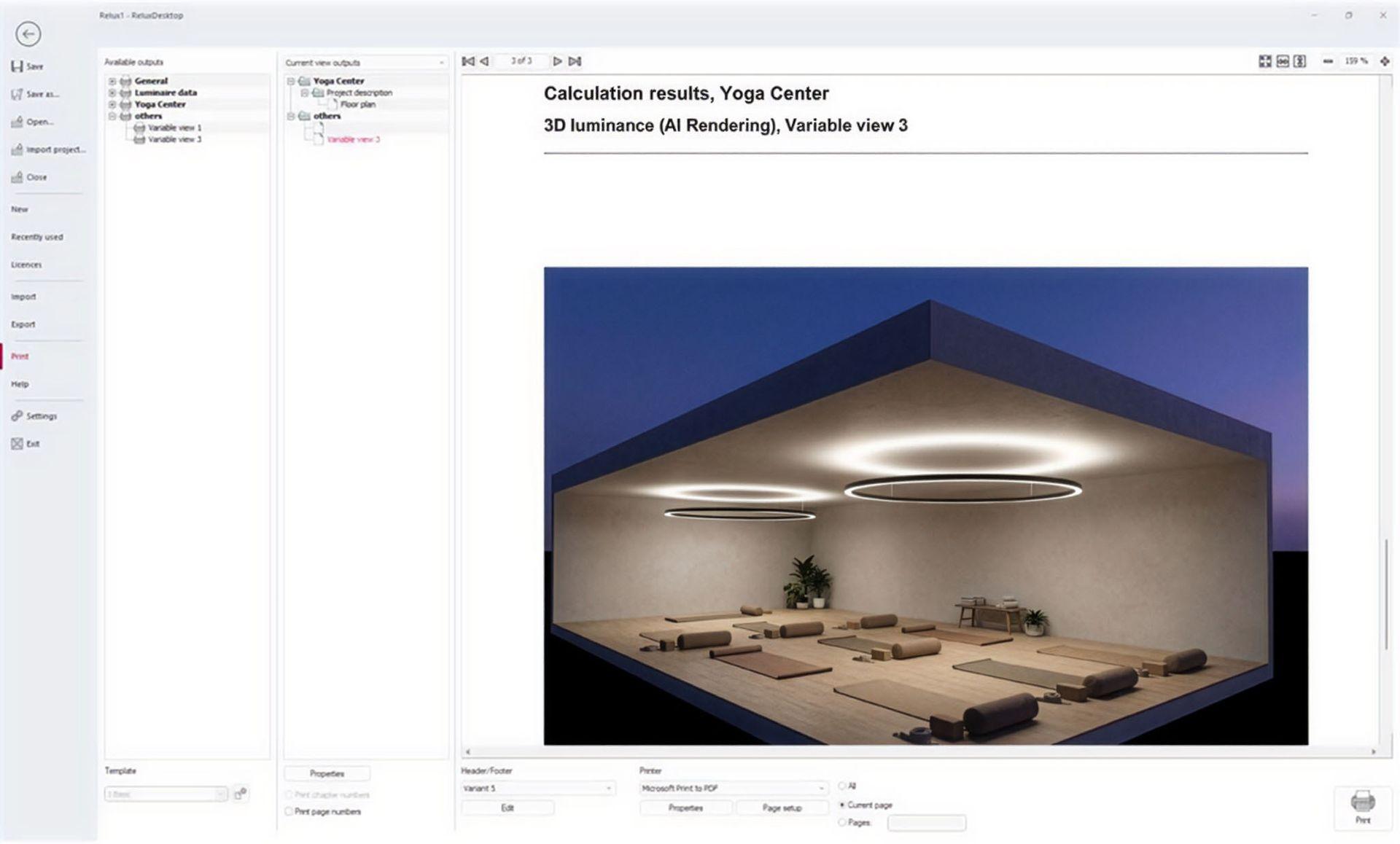Screen dimensions: 1400x844
Task: Fit whole page in preview
Action: [x=1265, y=61]
